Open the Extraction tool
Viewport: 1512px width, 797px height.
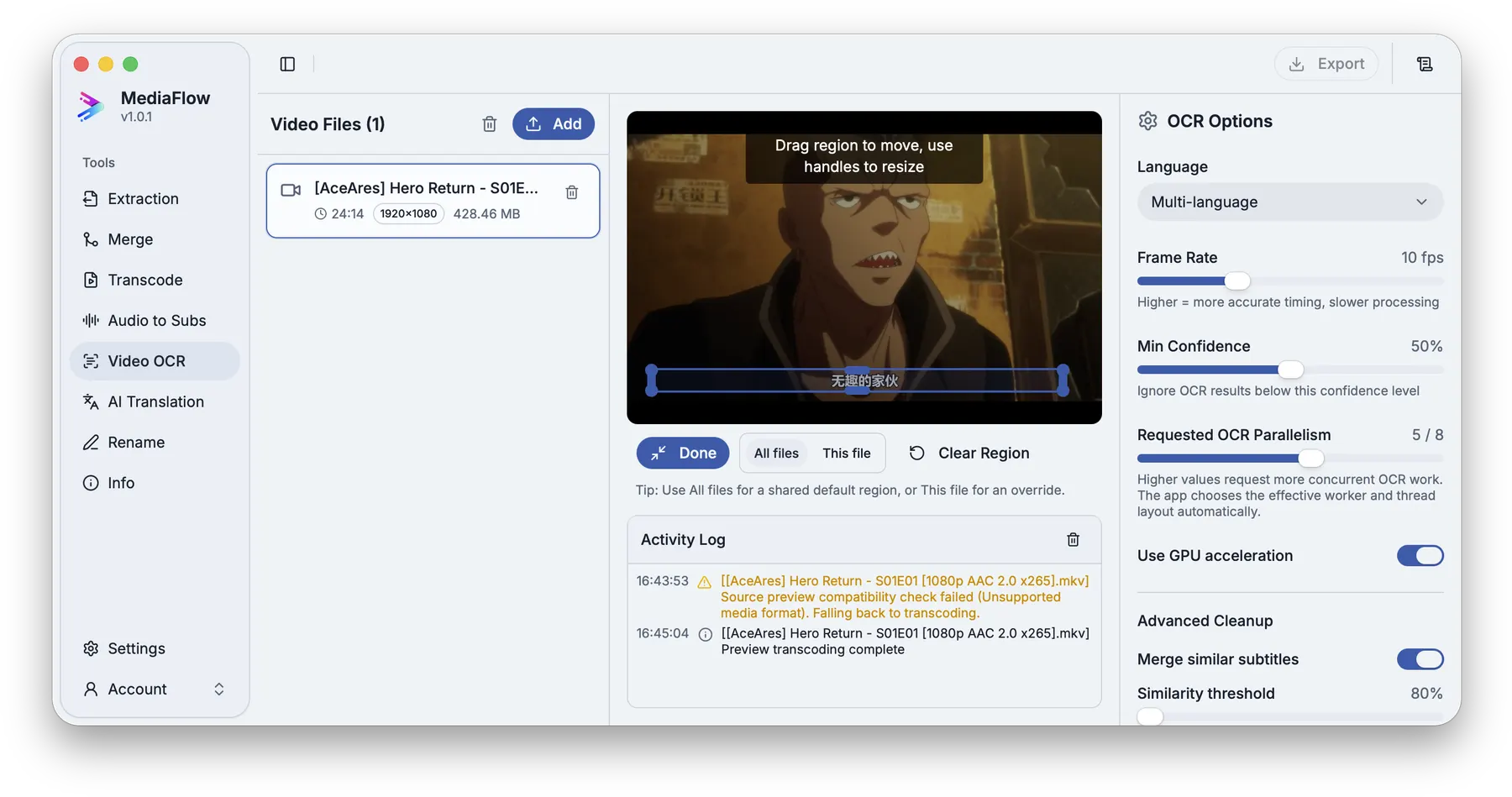pos(155,199)
